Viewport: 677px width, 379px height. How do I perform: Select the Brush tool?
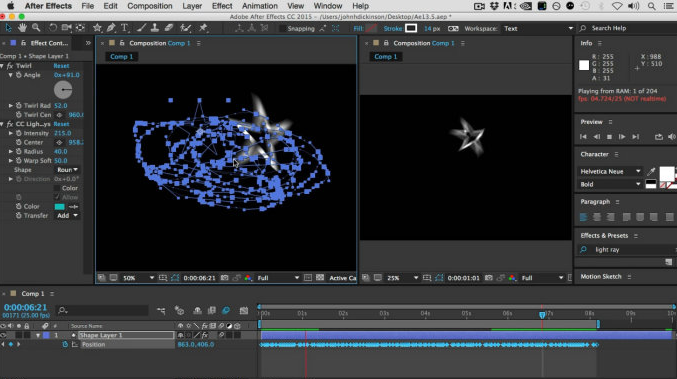coord(141,28)
